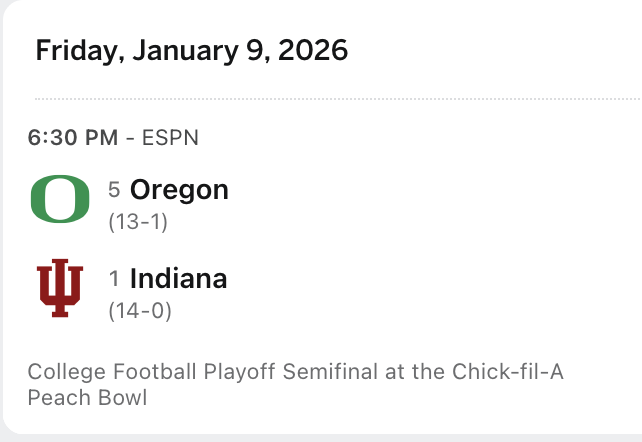Click the words Peach Bowl in game note
The image size is (642, 442).
(x=88, y=397)
